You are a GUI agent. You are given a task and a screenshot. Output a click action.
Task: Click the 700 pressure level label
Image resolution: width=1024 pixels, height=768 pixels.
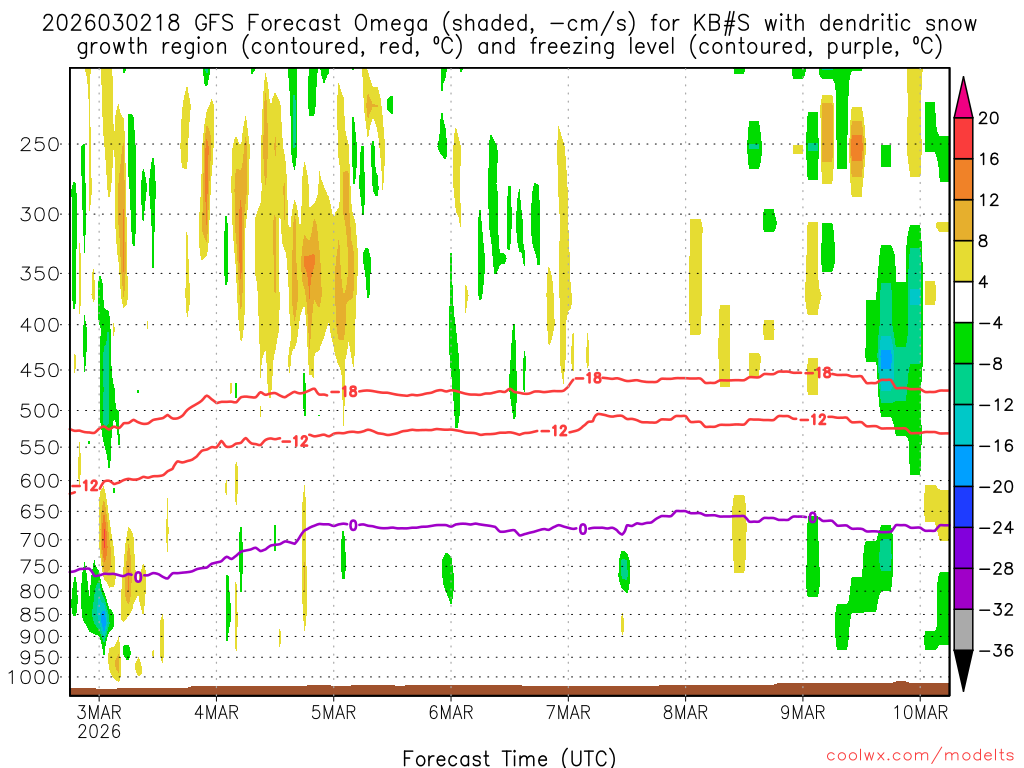(x=40, y=540)
